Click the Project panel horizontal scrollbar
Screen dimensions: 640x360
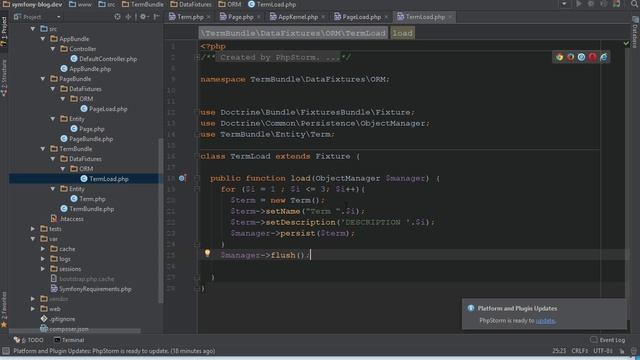coord(75,331)
